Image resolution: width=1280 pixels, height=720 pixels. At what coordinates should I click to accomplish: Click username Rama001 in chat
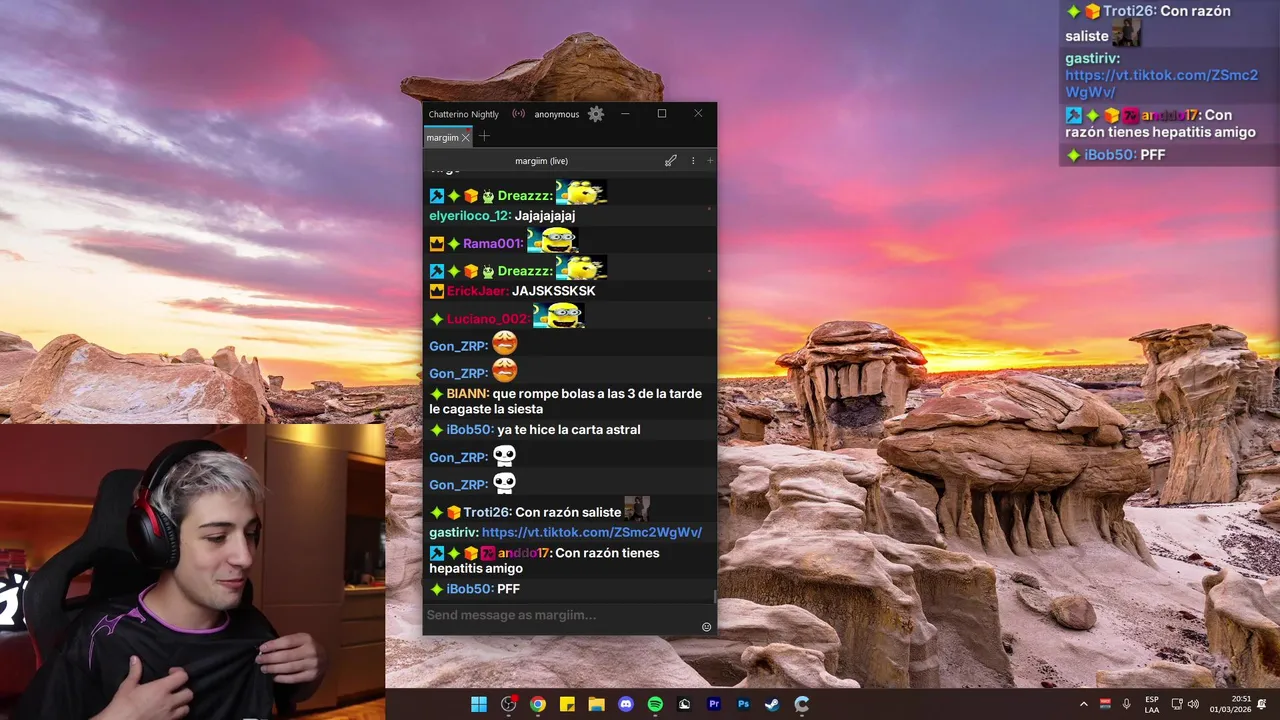coord(493,243)
